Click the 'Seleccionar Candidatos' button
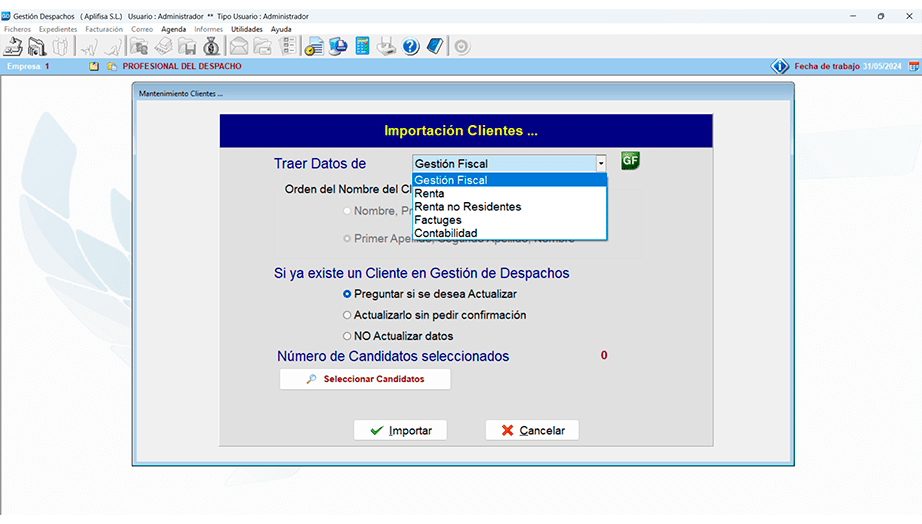The image size is (922, 524). click(x=365, y=379)
